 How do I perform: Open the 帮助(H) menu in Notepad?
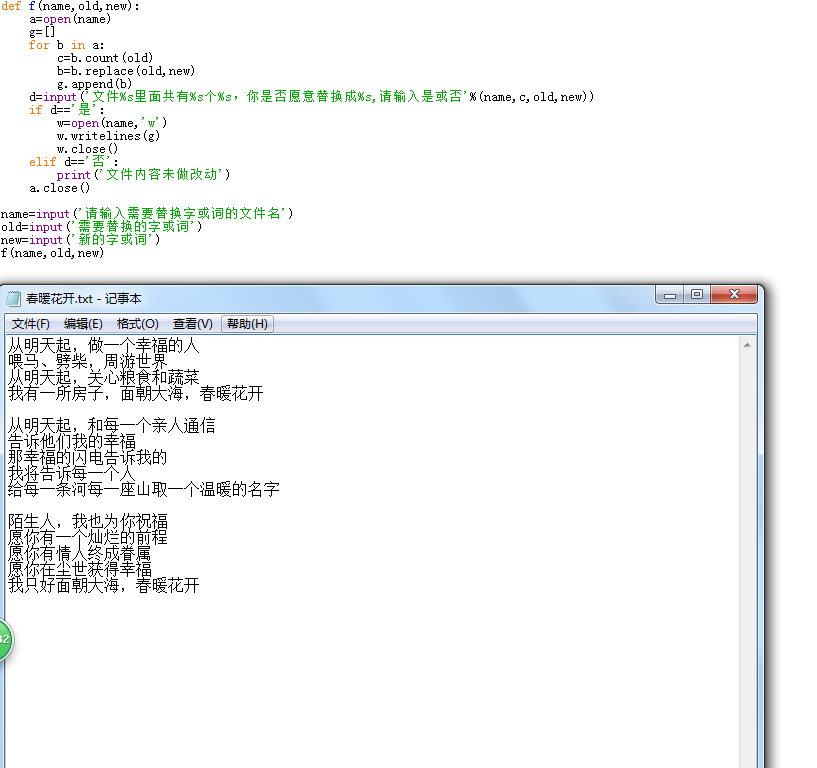click(x=246, y=323)
